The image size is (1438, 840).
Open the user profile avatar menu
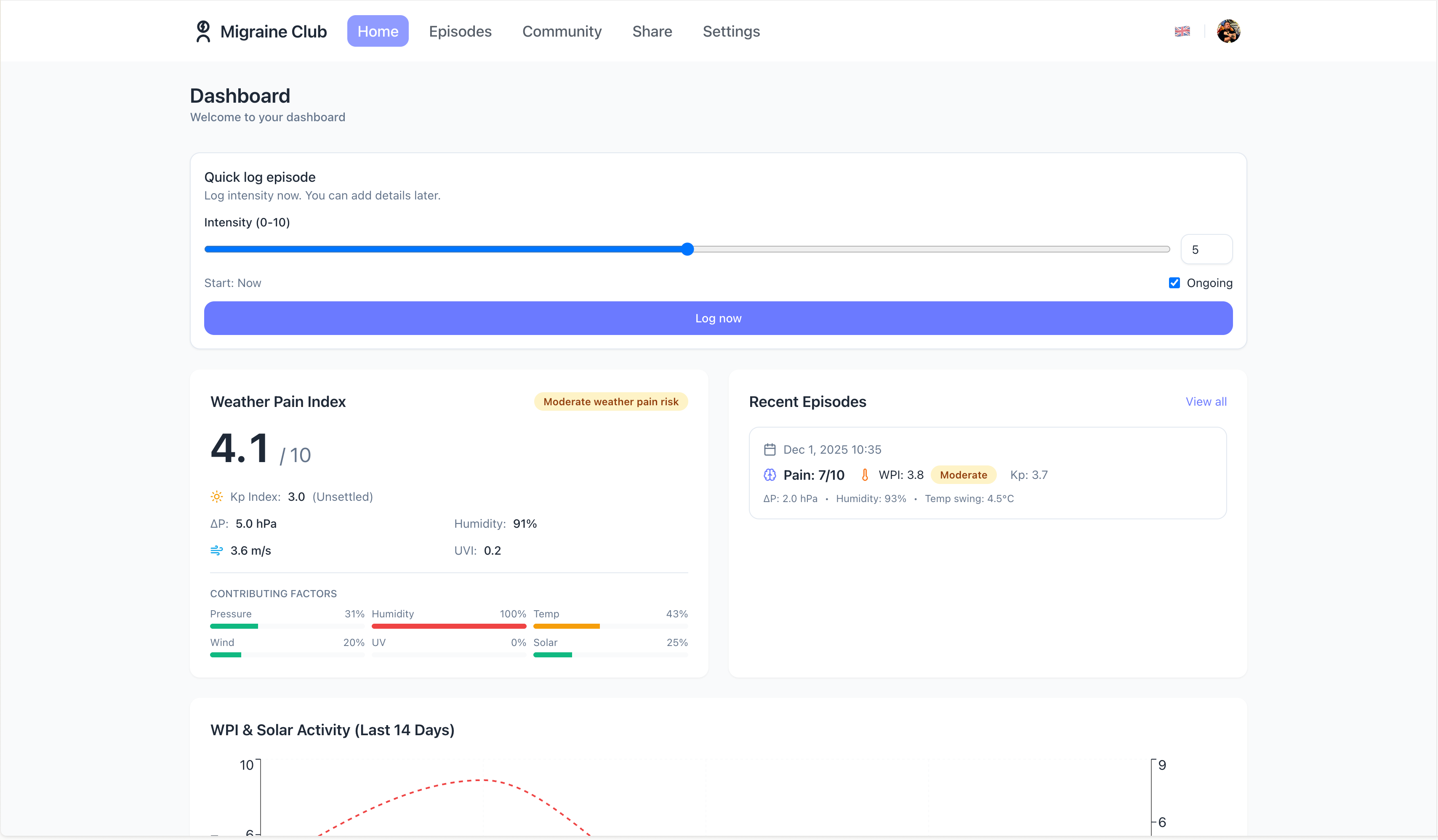tap(1228, 32)
